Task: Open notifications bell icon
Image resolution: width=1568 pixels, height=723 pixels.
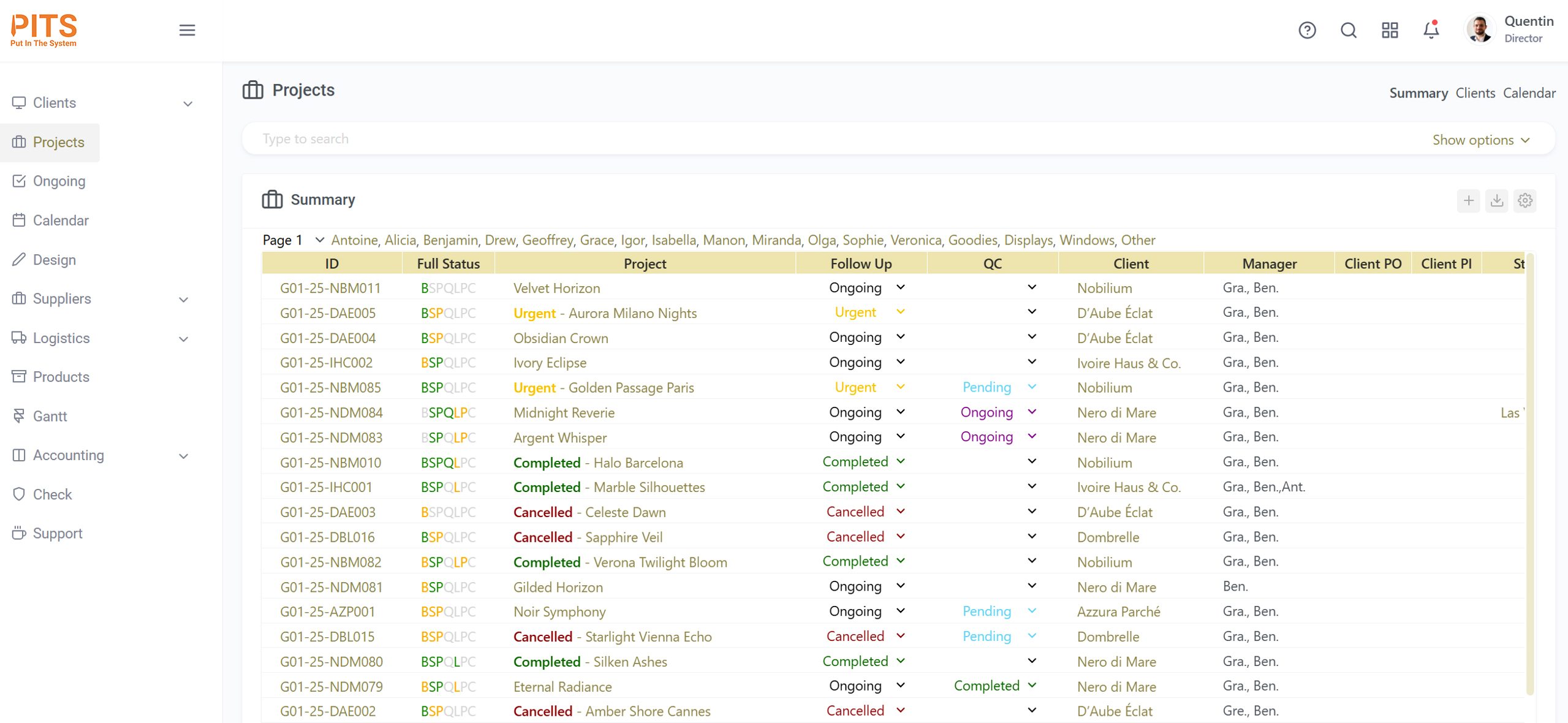Action: point(1431,30)
